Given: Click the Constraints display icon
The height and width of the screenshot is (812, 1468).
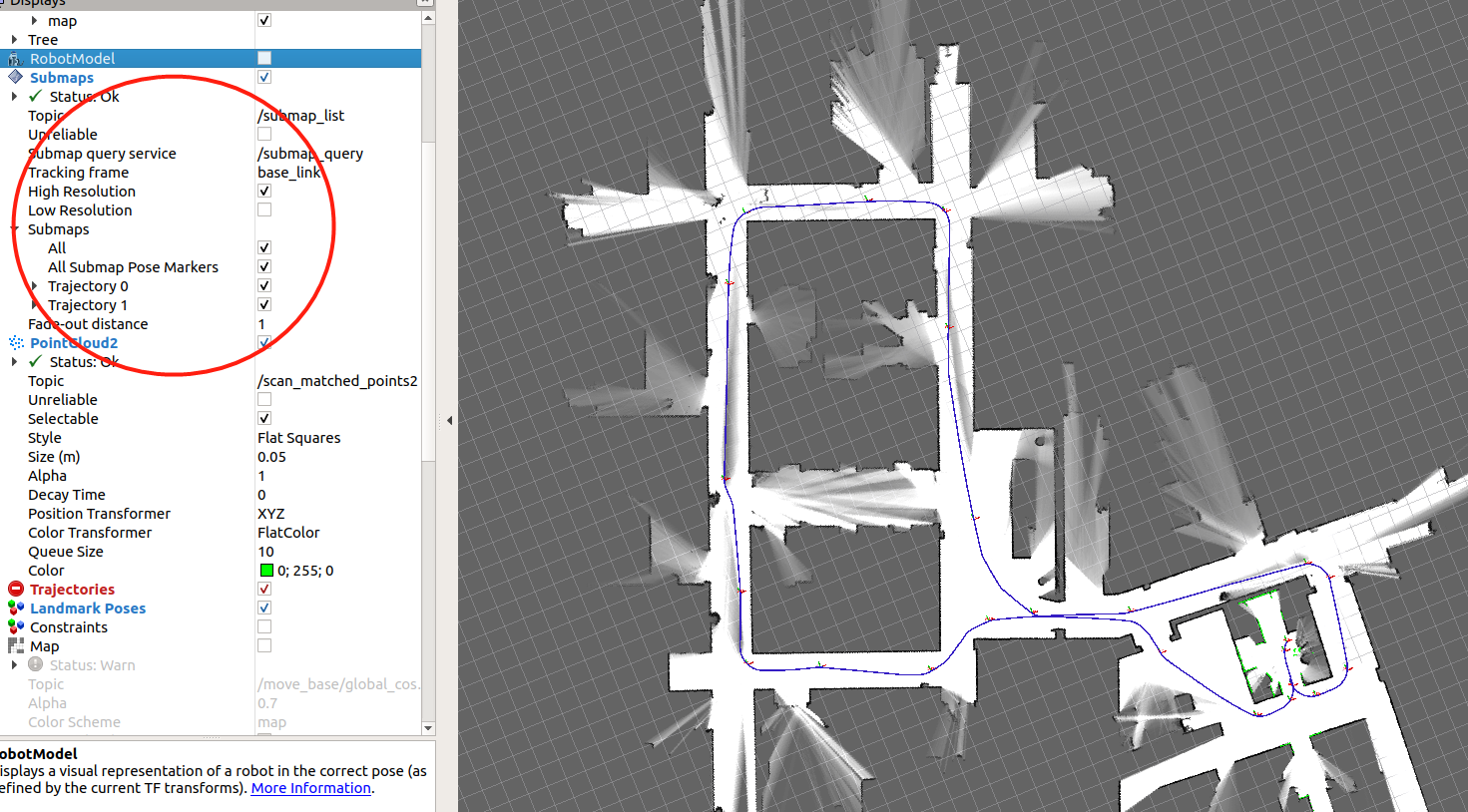Looking at the screenshot, I should point(14,626).
